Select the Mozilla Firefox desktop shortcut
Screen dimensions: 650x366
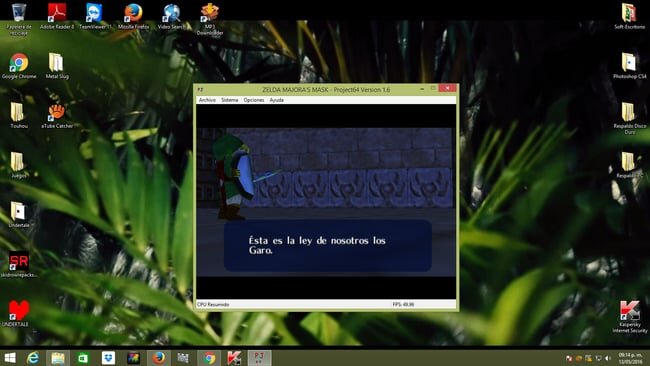coord(133,16)
